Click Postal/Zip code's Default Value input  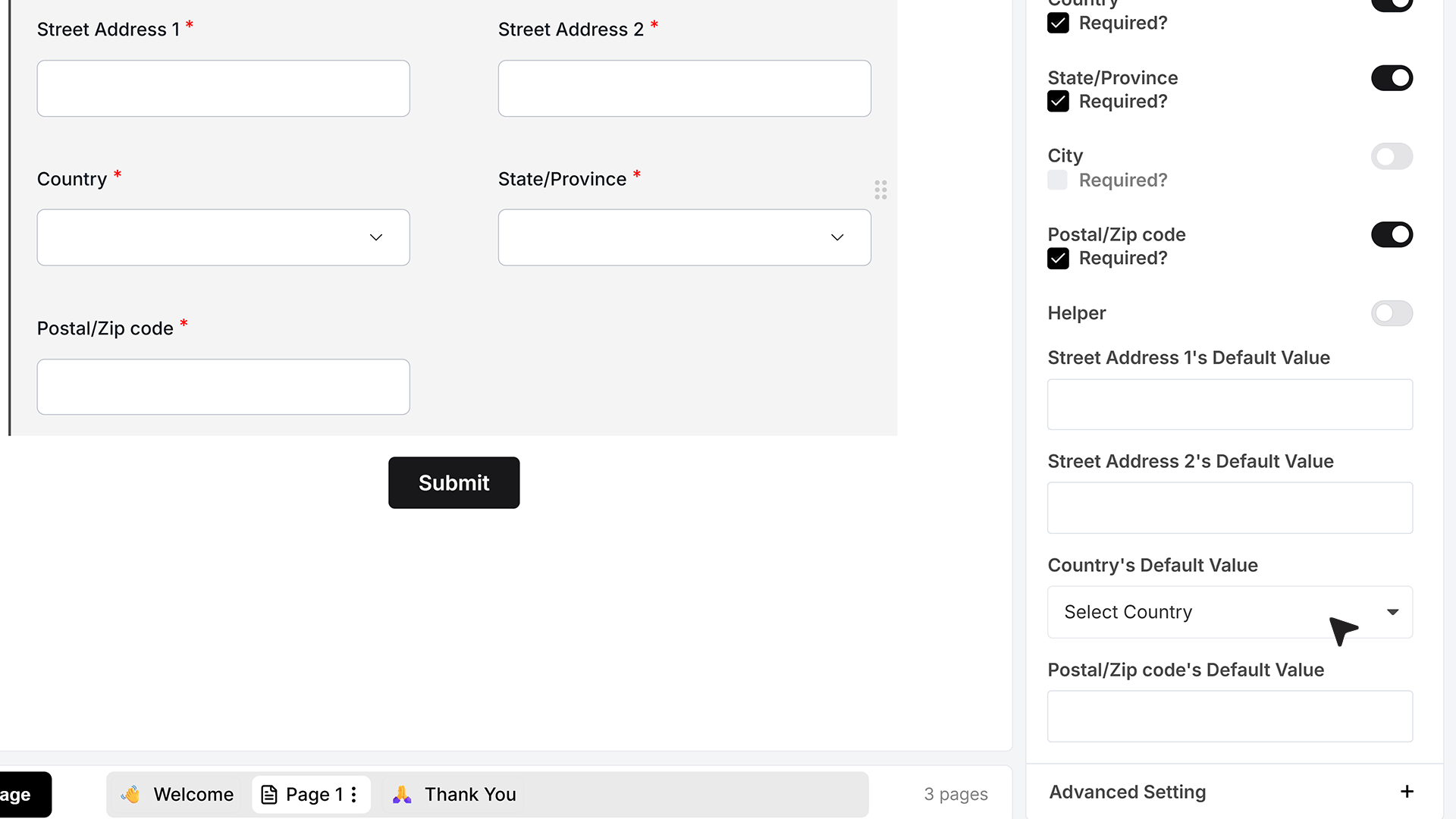click(1229, 716)
